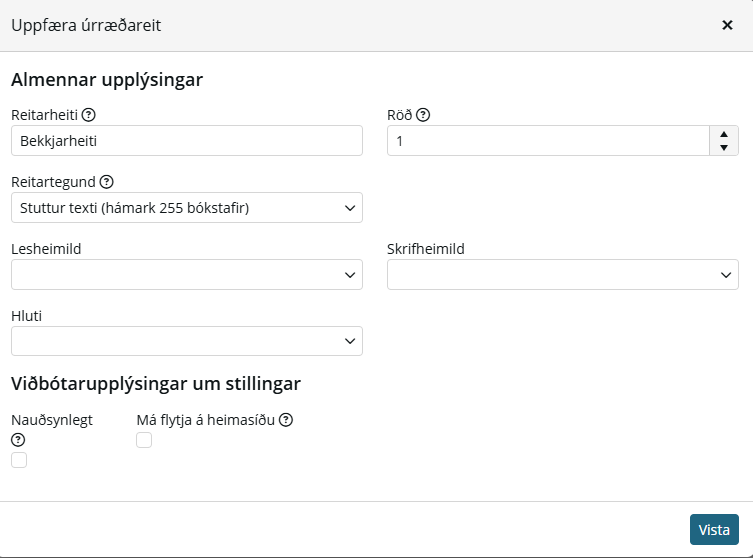Expand the Lesheimild dropdown
This screenshot has height=558, width=753.
[x=187, y=275]
